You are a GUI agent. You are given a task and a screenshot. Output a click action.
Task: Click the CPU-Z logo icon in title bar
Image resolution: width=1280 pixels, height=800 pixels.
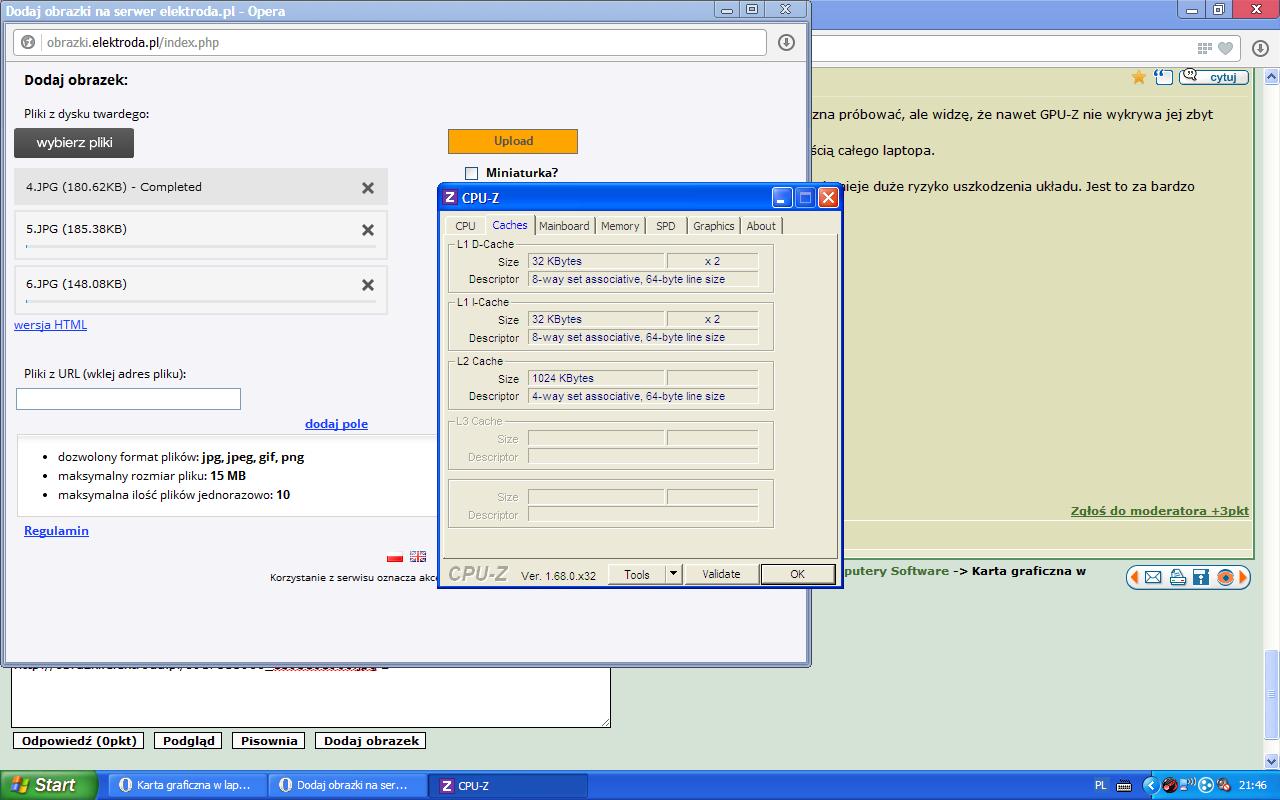coord(450,198)
